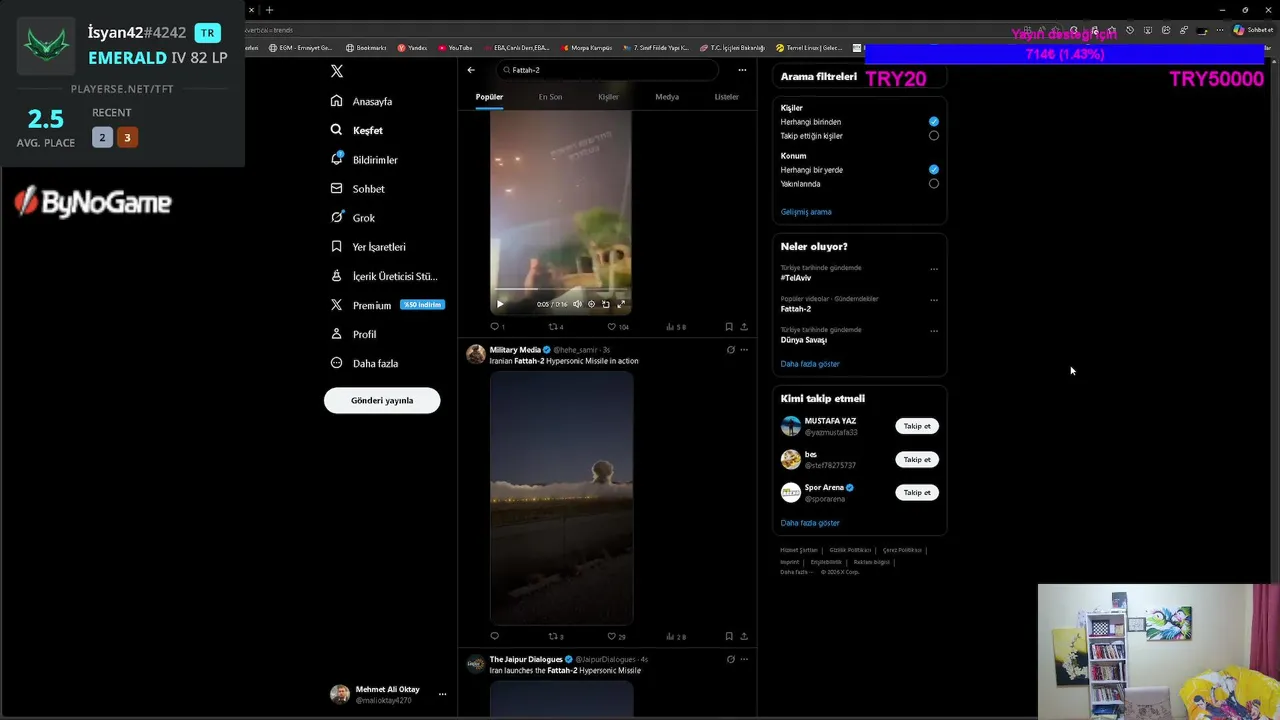Open the #TelAviv trending topic

[796, 278]
